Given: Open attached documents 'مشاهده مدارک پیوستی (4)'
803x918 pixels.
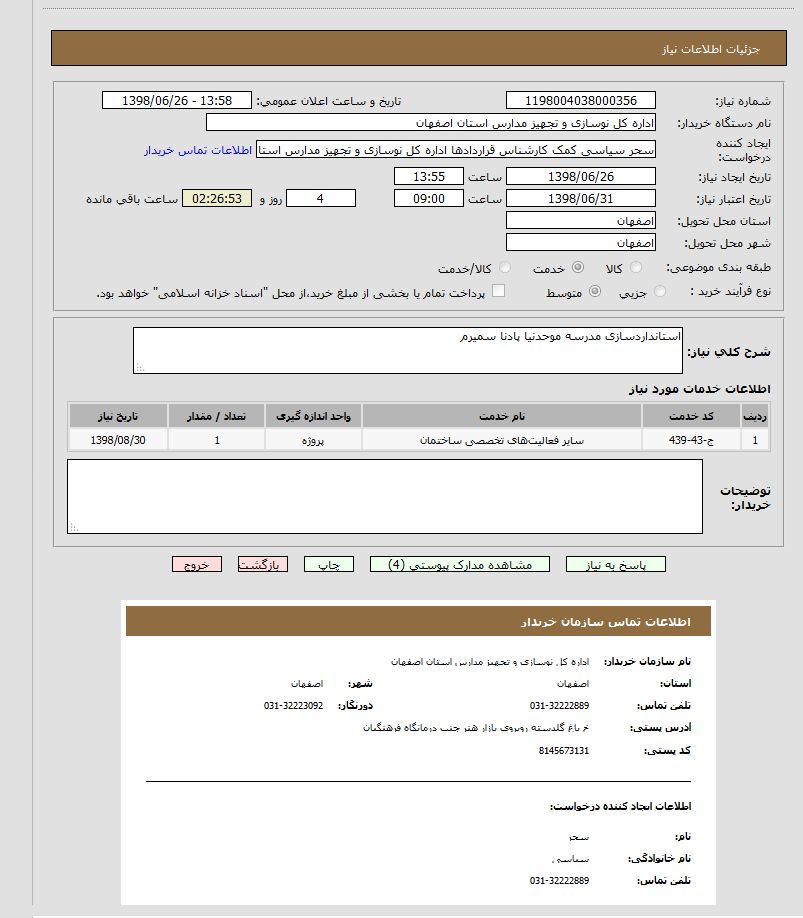Looking at the screenshot, I should 460,565.
